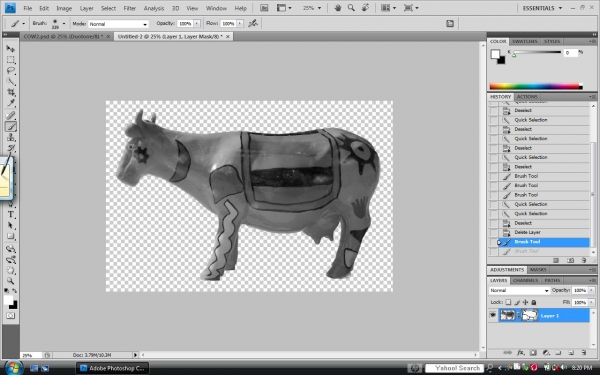Switch to the COW2.psd document tab
600x375 pixels.
(63, 36)
